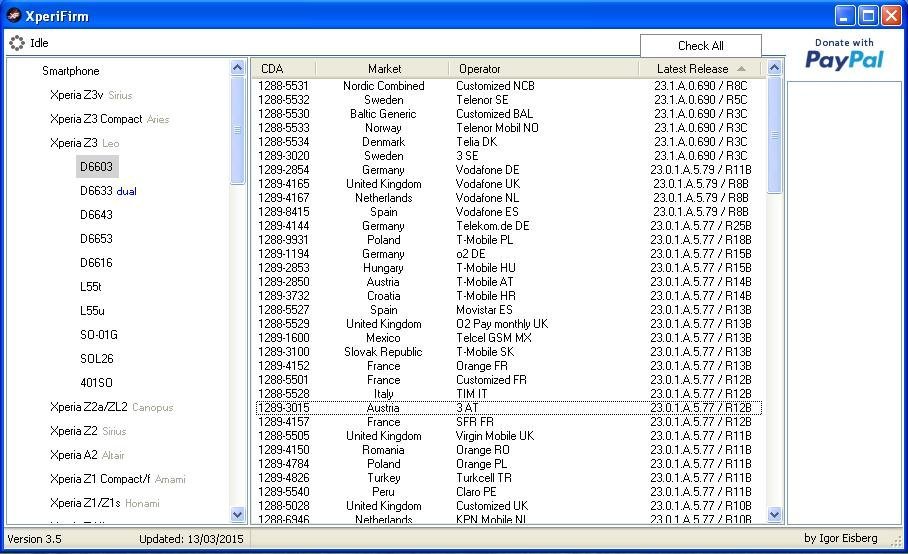Select the Vodafone NL row
The image size is (908, 554).
click(x=508, y=197)
